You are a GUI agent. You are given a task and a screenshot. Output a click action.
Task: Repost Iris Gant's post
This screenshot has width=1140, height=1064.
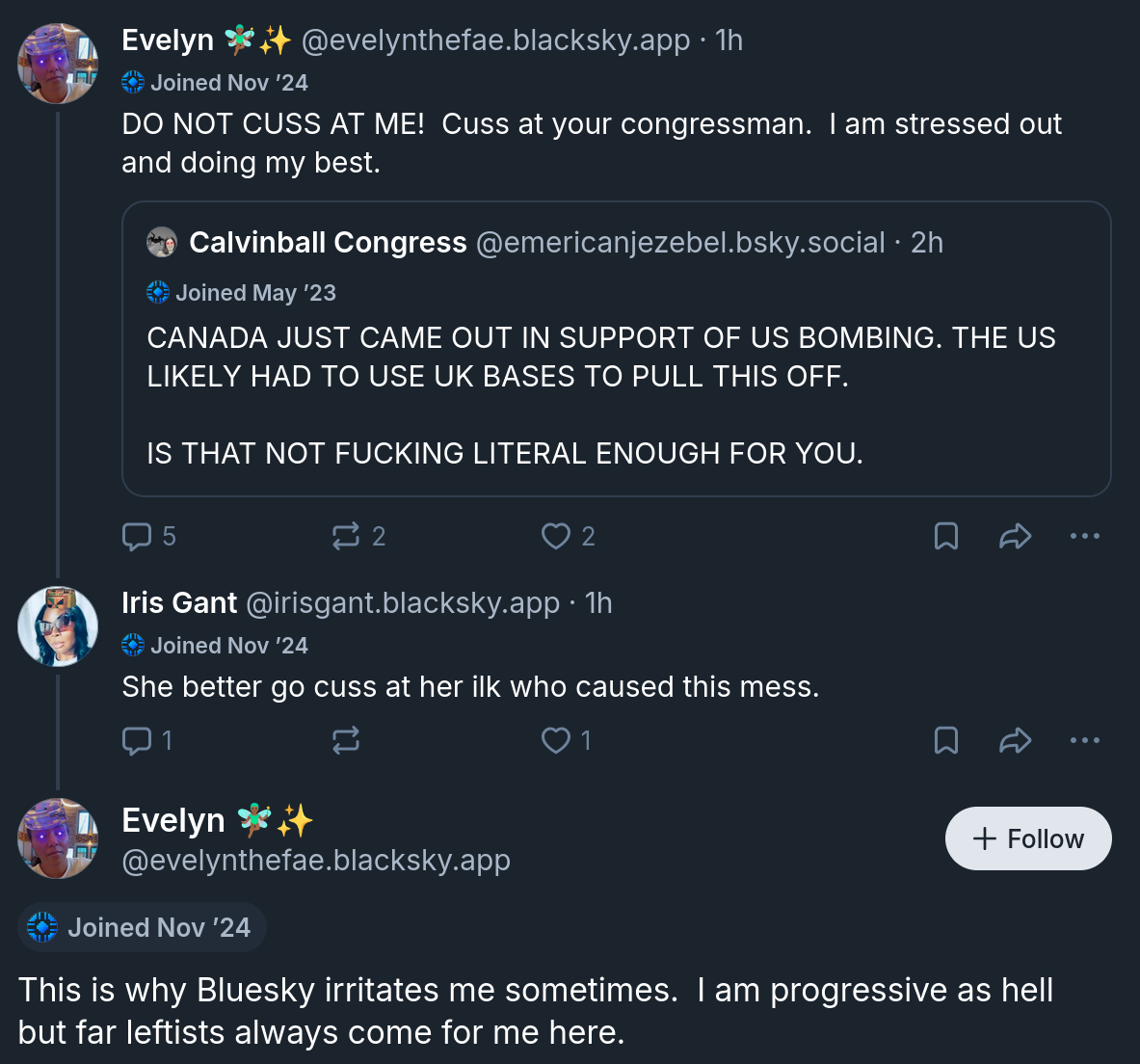point(346,740)
